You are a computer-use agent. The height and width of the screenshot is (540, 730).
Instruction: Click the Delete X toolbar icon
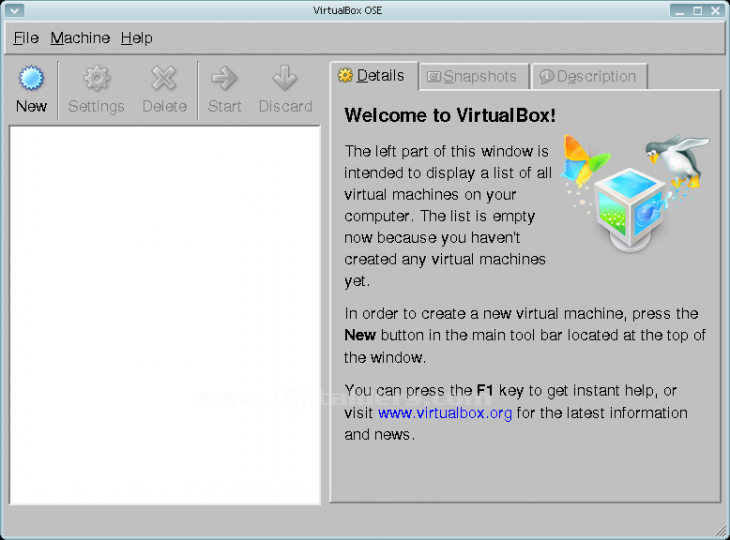[x=164, y=78]
